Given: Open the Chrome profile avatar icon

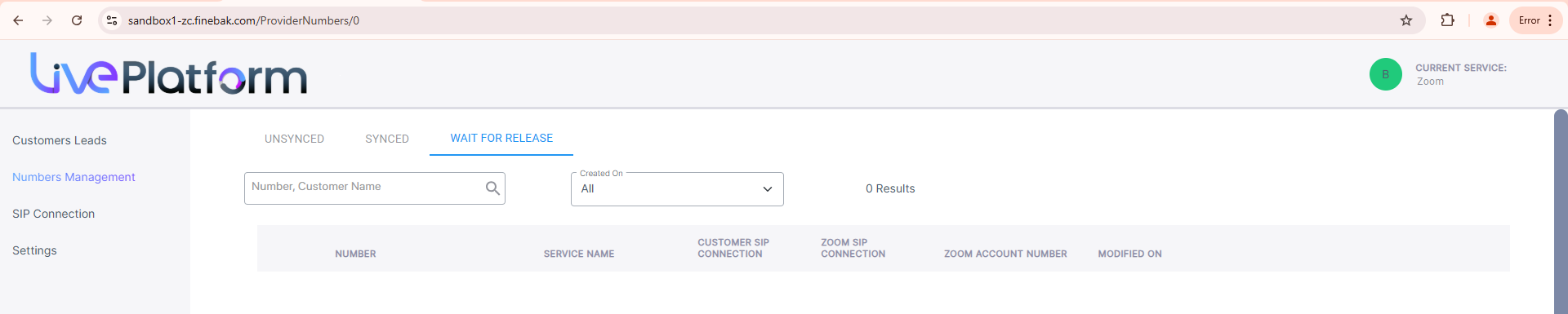Looking at the screenshot, I should pyautogui.click(x=1490, y=20).
